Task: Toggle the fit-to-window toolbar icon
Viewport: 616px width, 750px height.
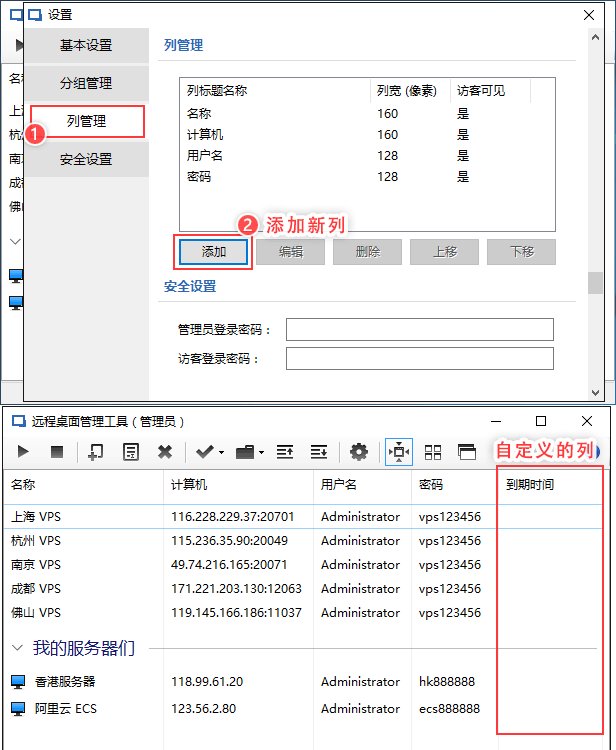Action: [399, 452]
